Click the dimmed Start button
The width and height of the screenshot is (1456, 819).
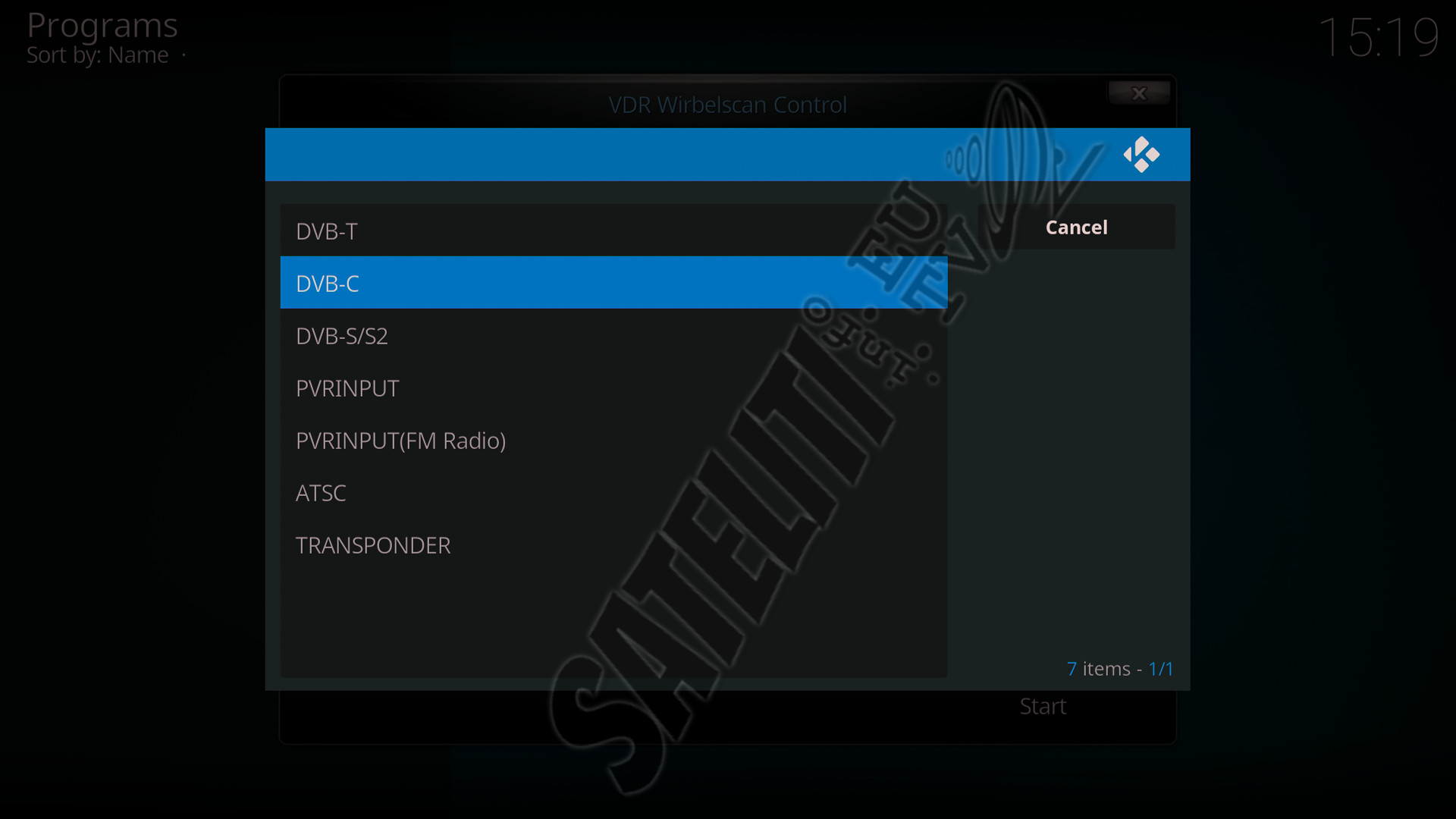pyautogui.click(x=1043, y=706)
